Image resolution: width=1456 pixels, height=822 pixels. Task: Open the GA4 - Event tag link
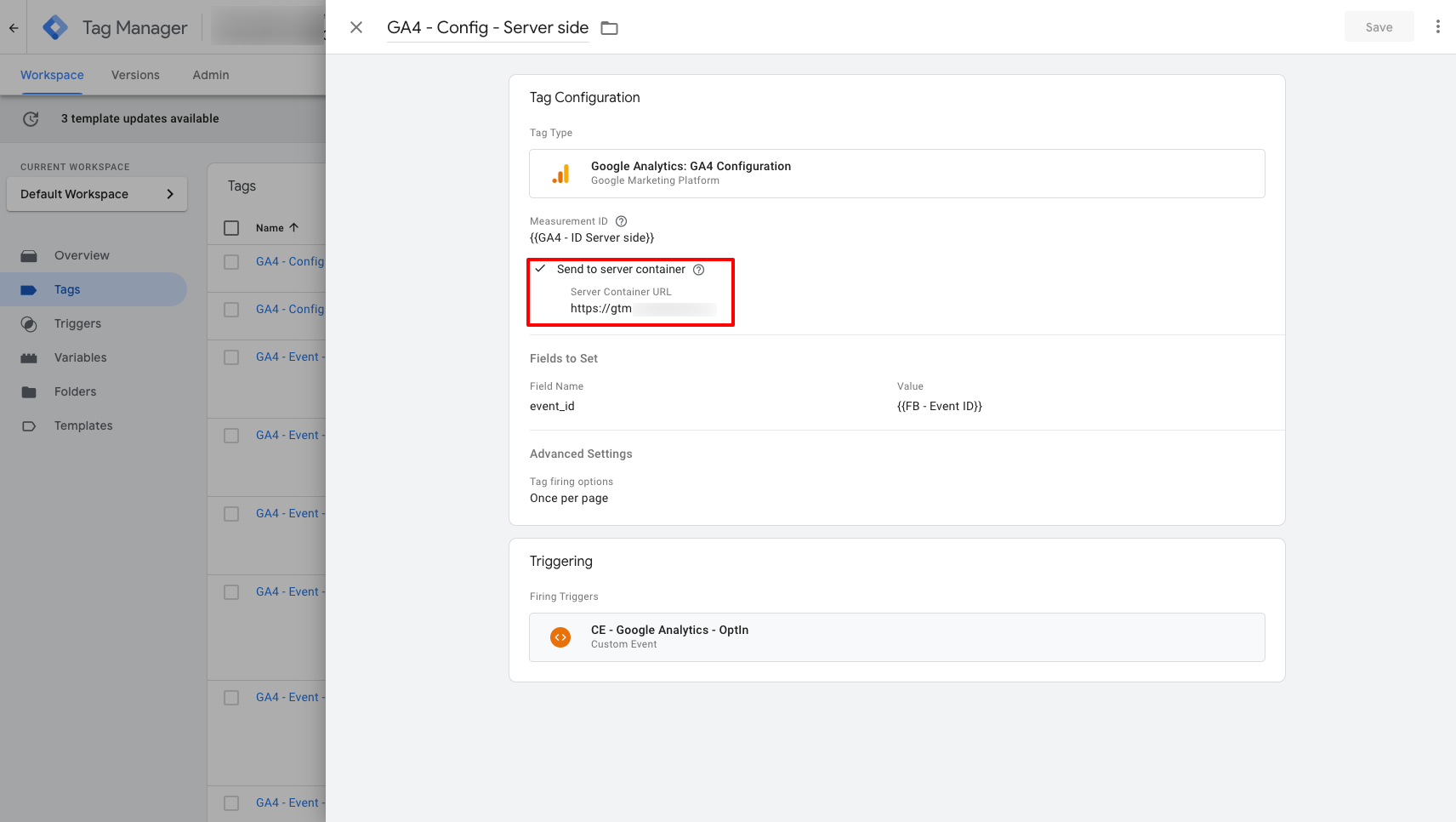[289, 356]
